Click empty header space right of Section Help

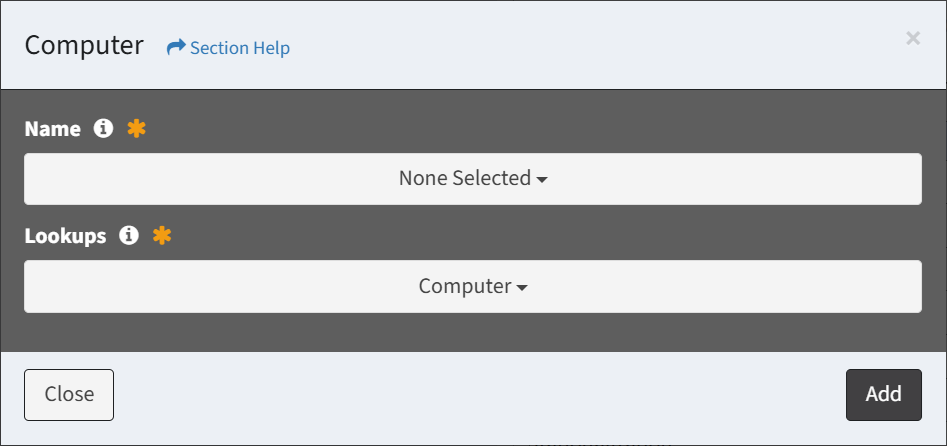pos(600,47)
